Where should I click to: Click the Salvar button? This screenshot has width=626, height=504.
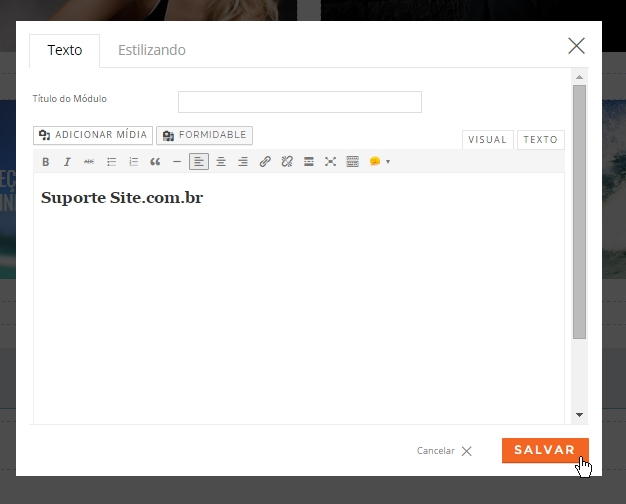tap(545, 450)
